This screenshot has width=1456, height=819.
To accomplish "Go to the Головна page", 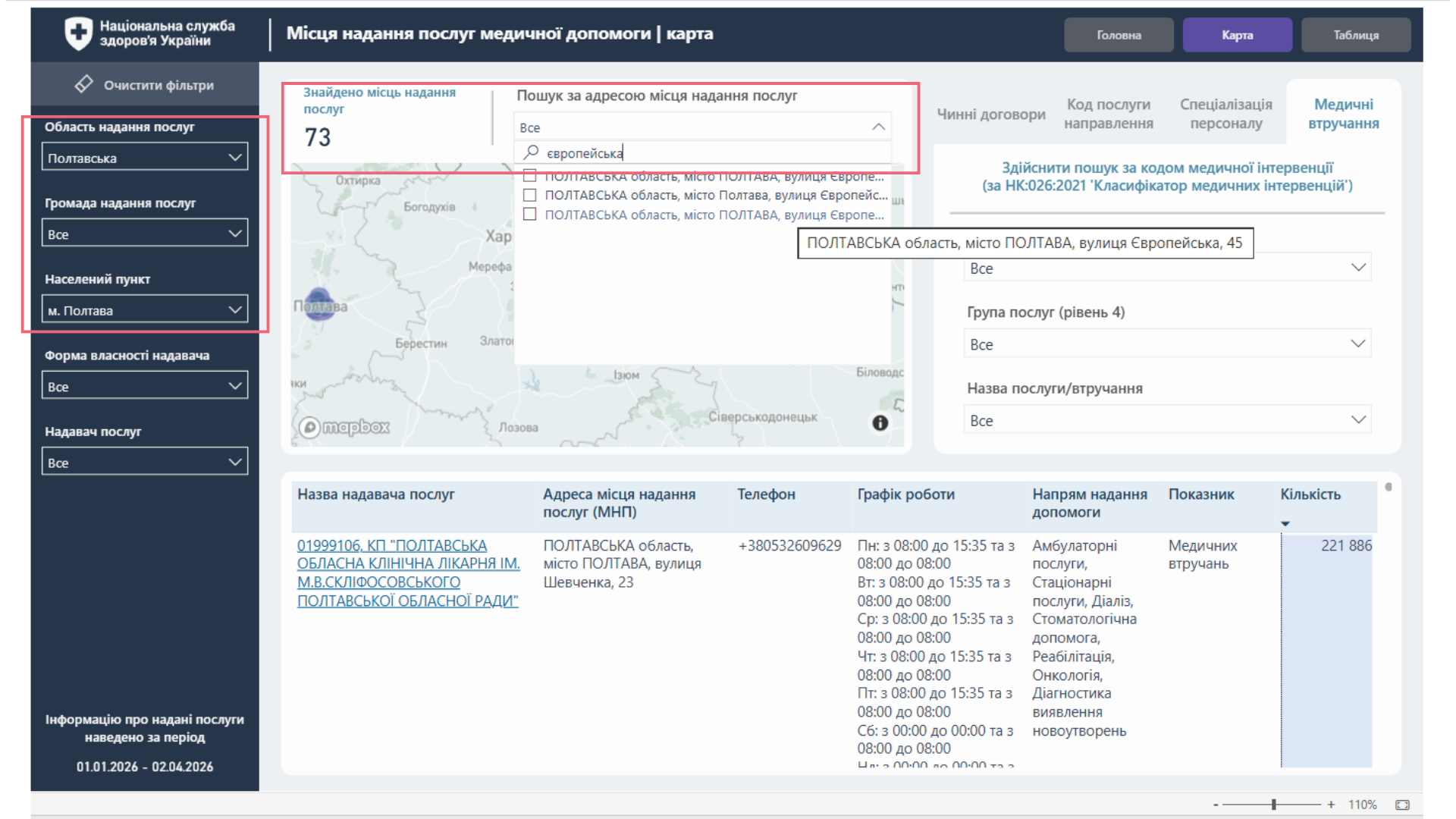I will [1119, 35].
